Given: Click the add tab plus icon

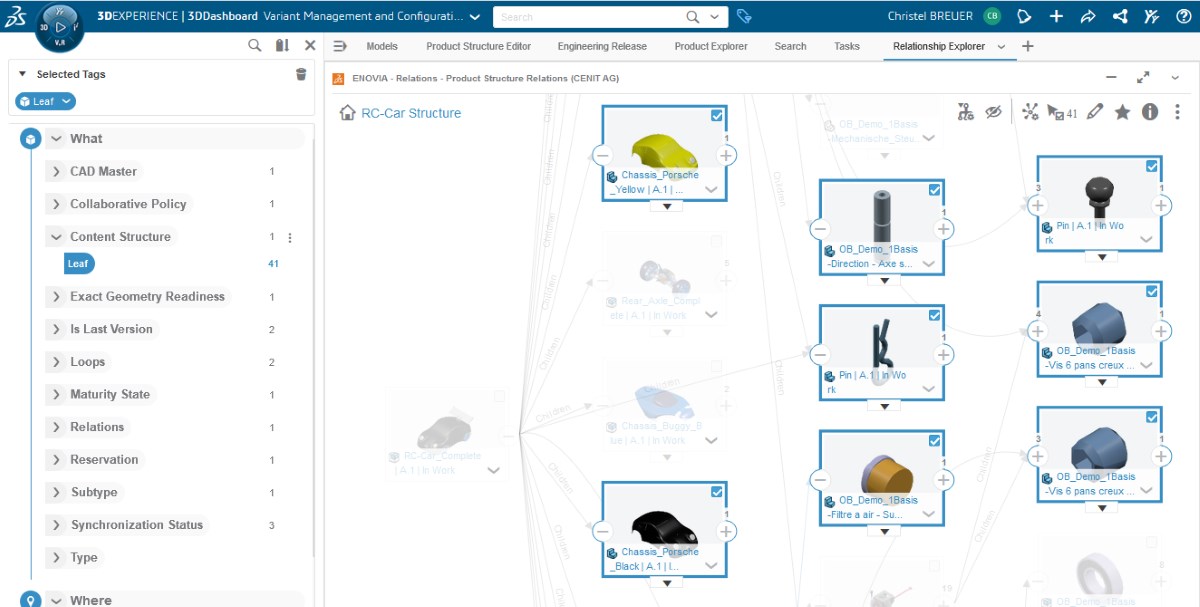Looking at the screenshot, I should click(1028, 46).
